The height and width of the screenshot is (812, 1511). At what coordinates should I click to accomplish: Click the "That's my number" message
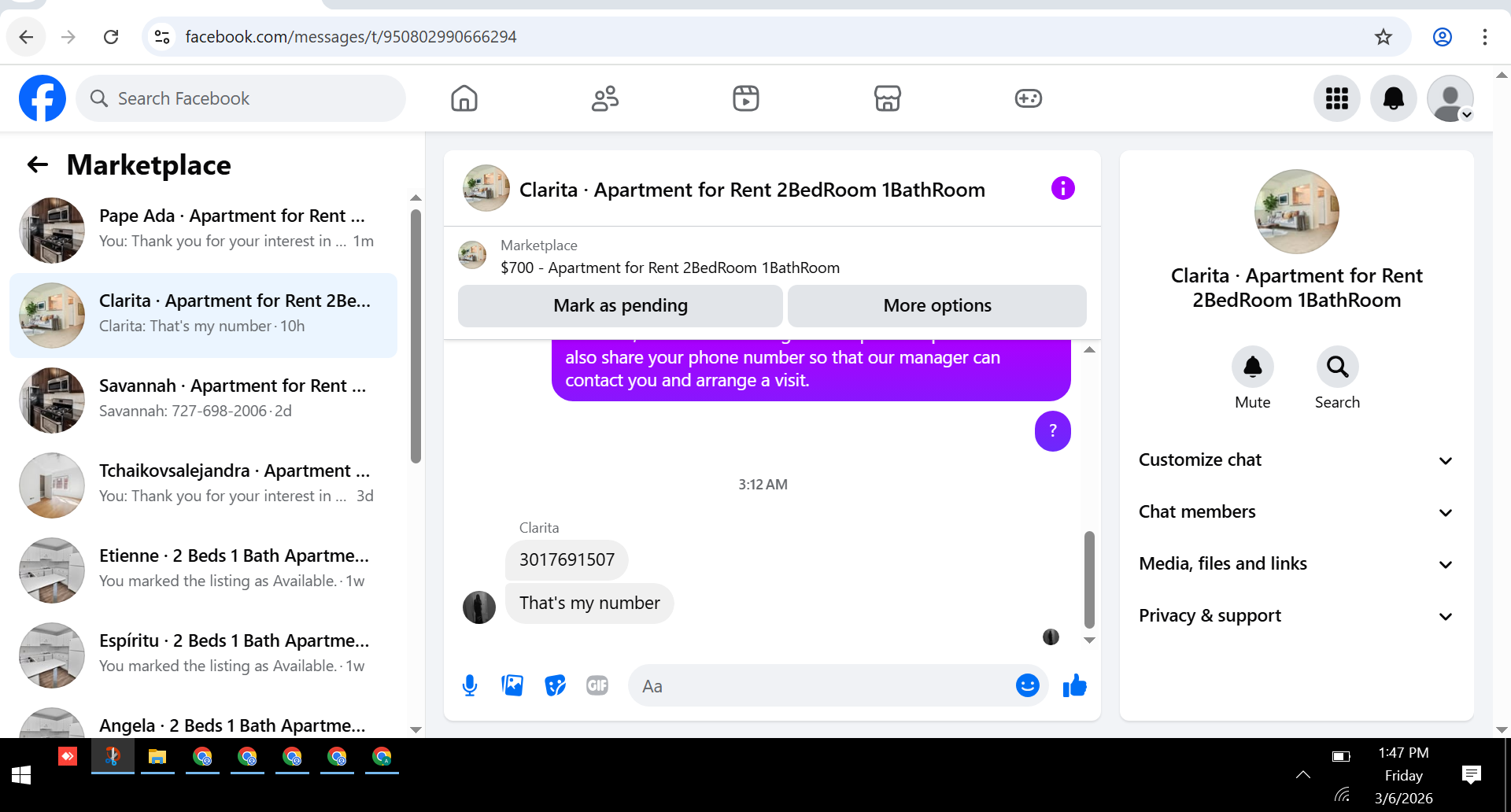(589, 603)
